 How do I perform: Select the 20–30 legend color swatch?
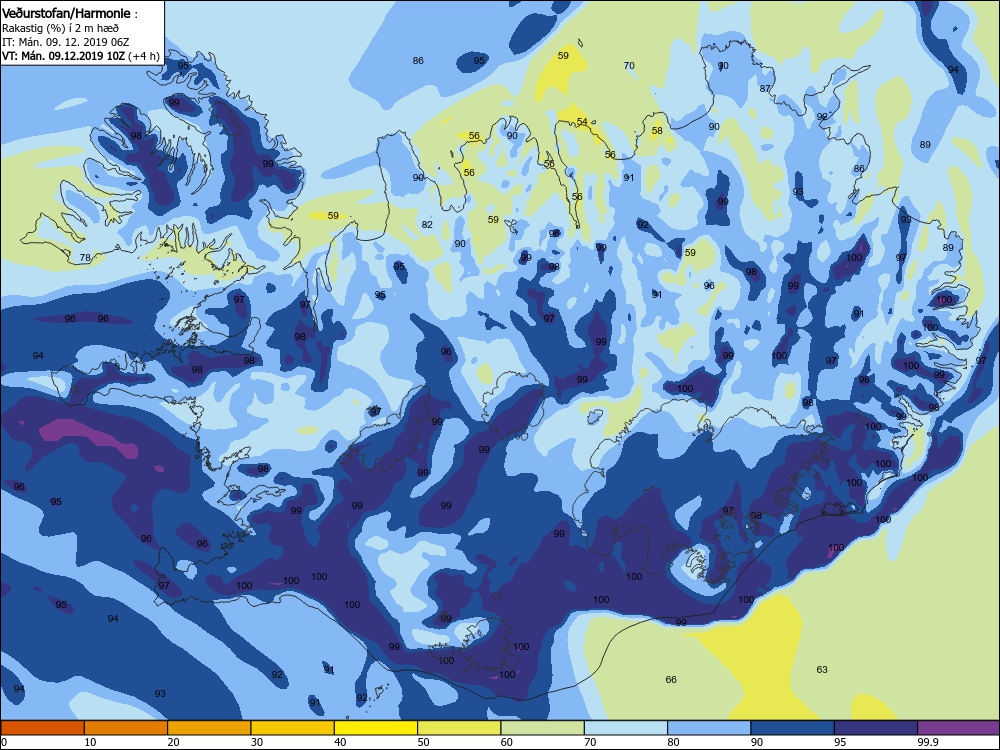(209, 728)
